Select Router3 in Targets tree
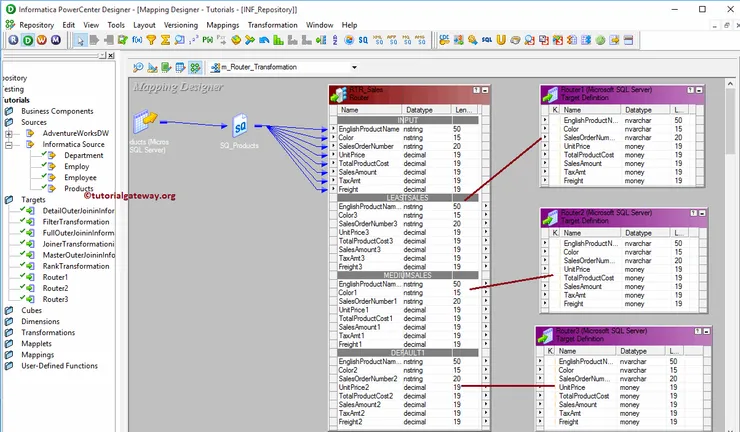Image resolution: width=740 pixels, height=432 pixels. [x=55, y=299]
